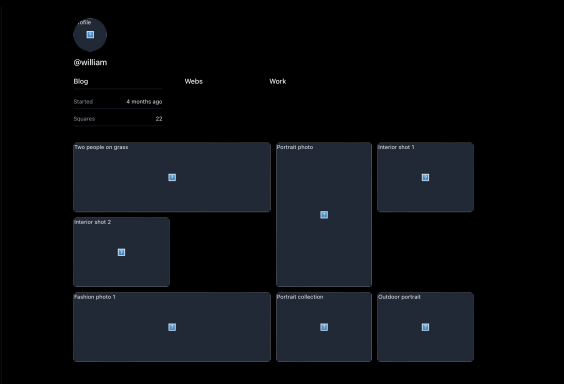
Task: Open the Portrait collection tile caption
Action: pos(300,297)
